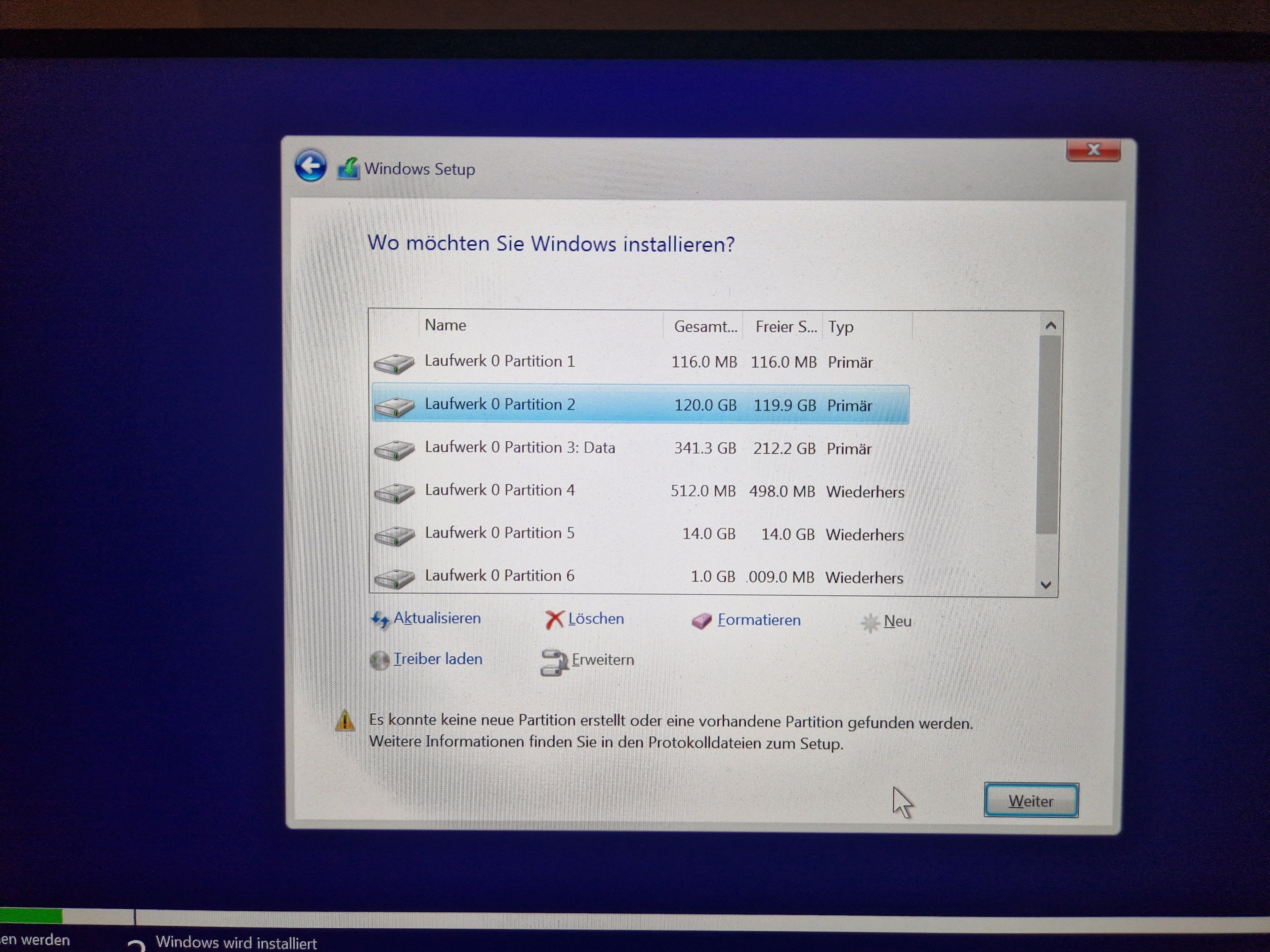Click the Typ column header

tap(841, 327)
